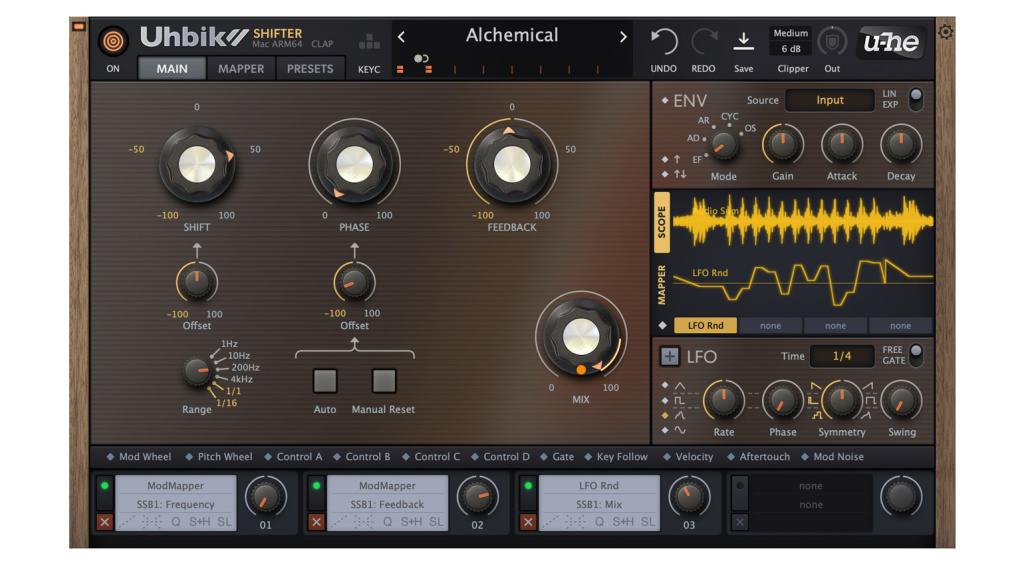Save the preset with Save icon
This screenshot has height=565, width=1024.
(743, 41)
